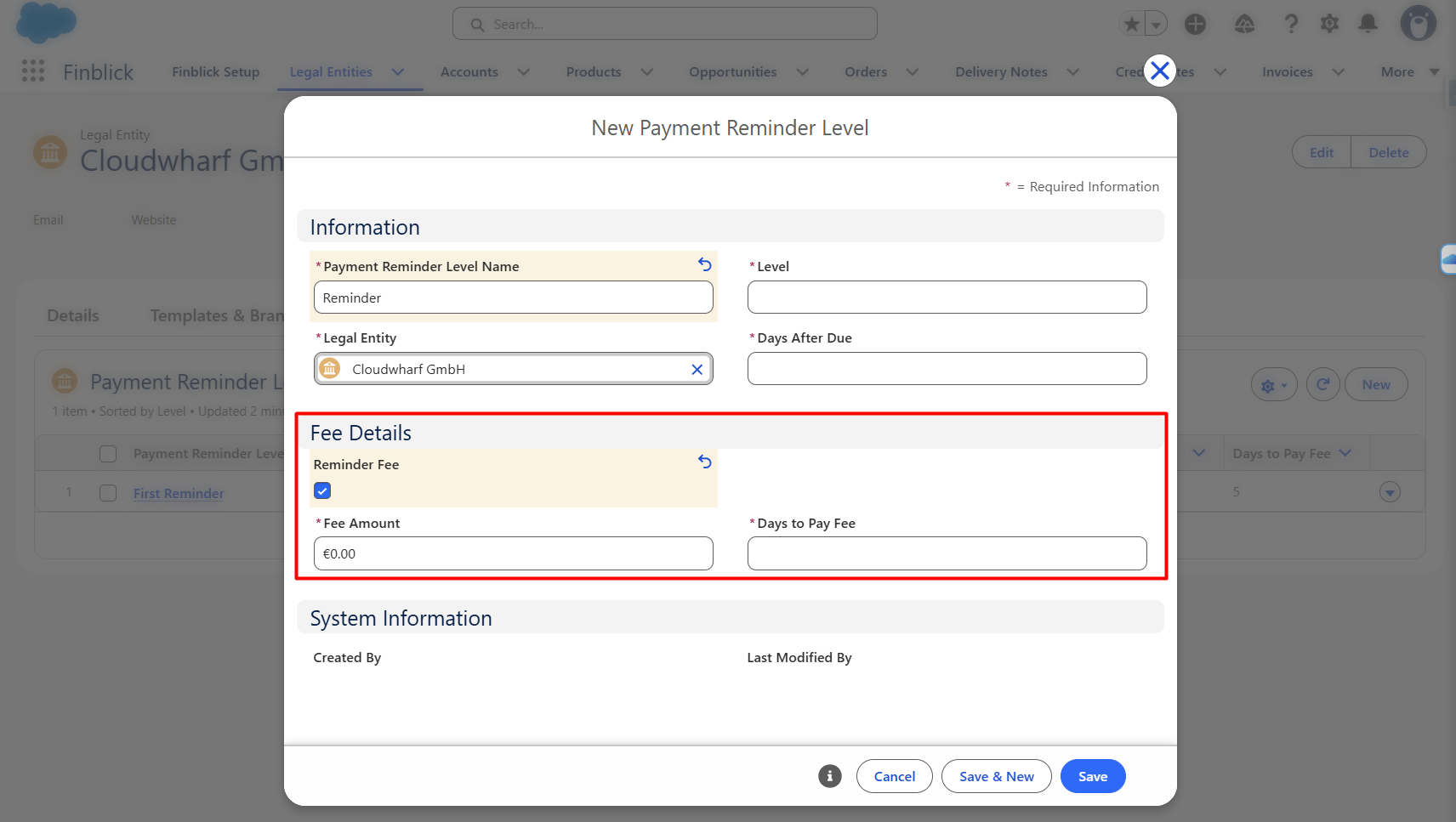The image size is (1456, 822).
Task: Focus the Days to Pay Fee field
Action: pyautogui.click(x=947, y=553)
